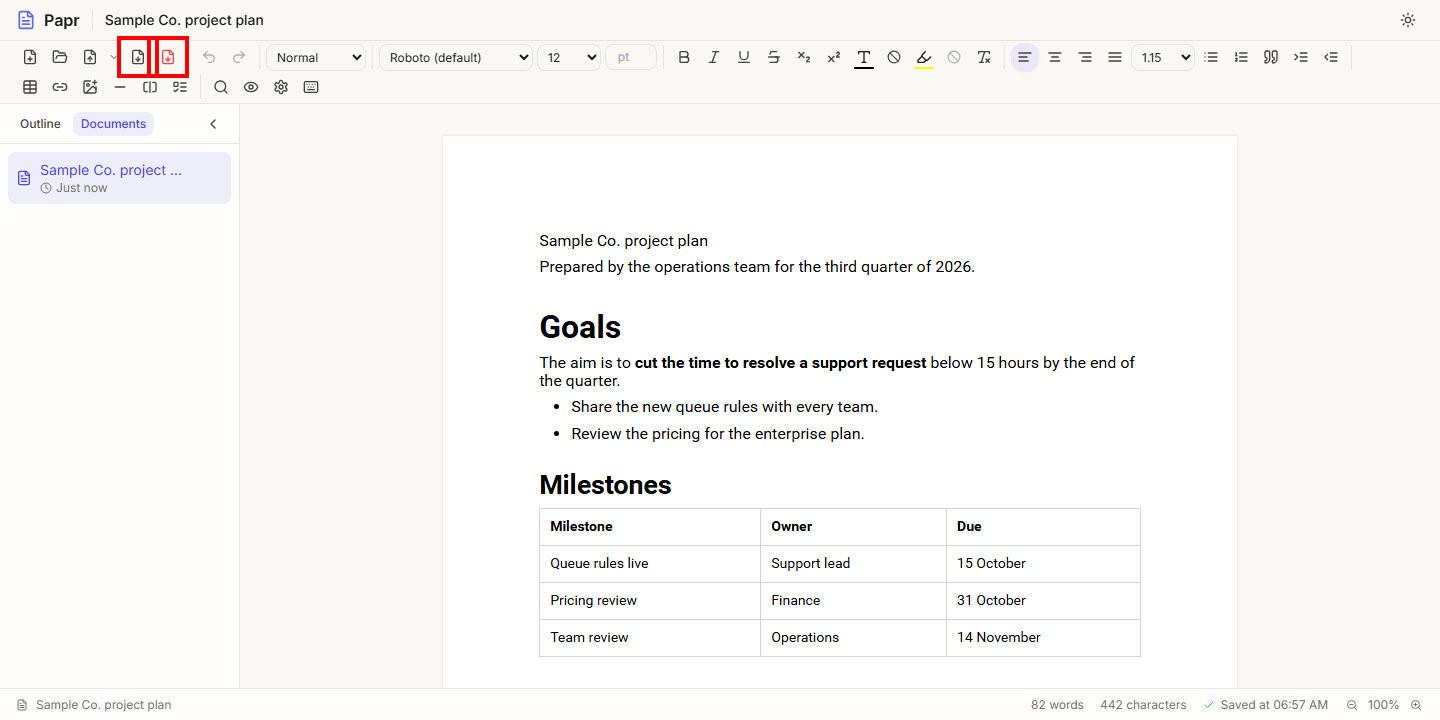The height and width of the screenshot is (720, 1440).
Task: Open the Roboto (default) font dropdown
Action: coord(456,57)
